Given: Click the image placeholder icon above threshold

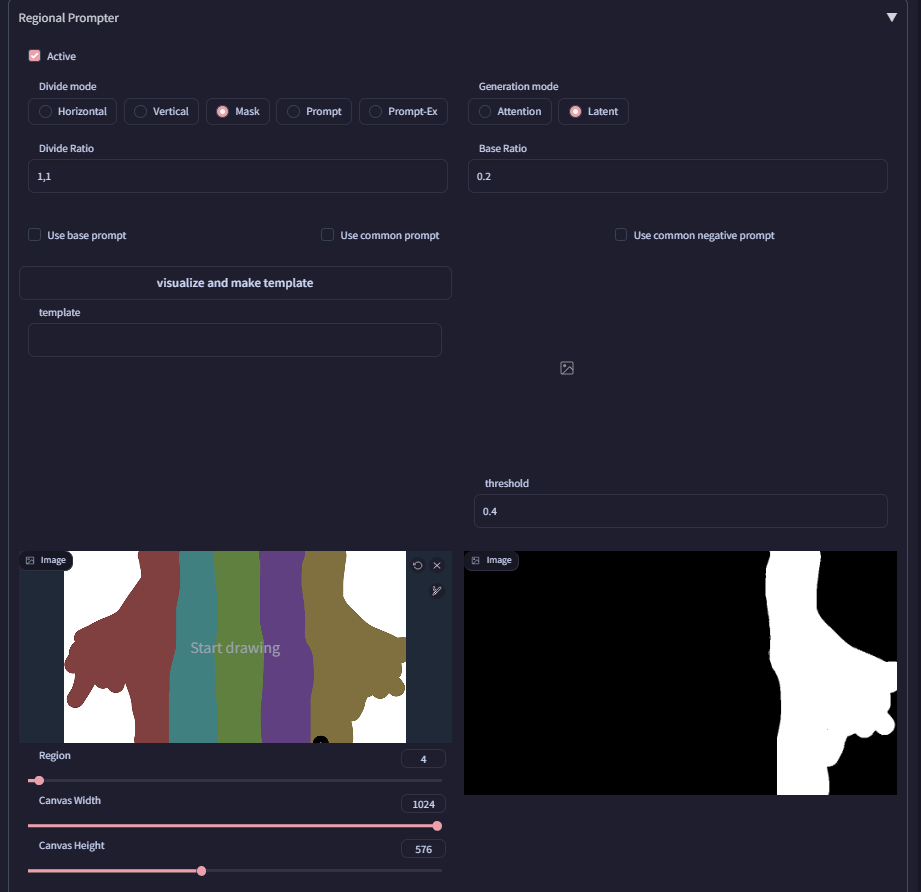Looking at the screenshot, I should [566, 368].
